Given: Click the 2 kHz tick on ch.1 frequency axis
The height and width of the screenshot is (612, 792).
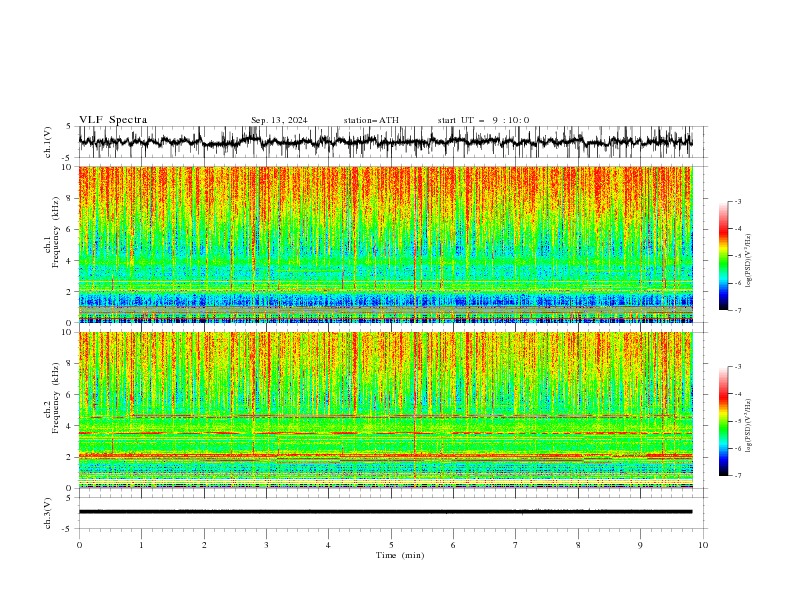Looking at the screenshot, I should (71, 291).
